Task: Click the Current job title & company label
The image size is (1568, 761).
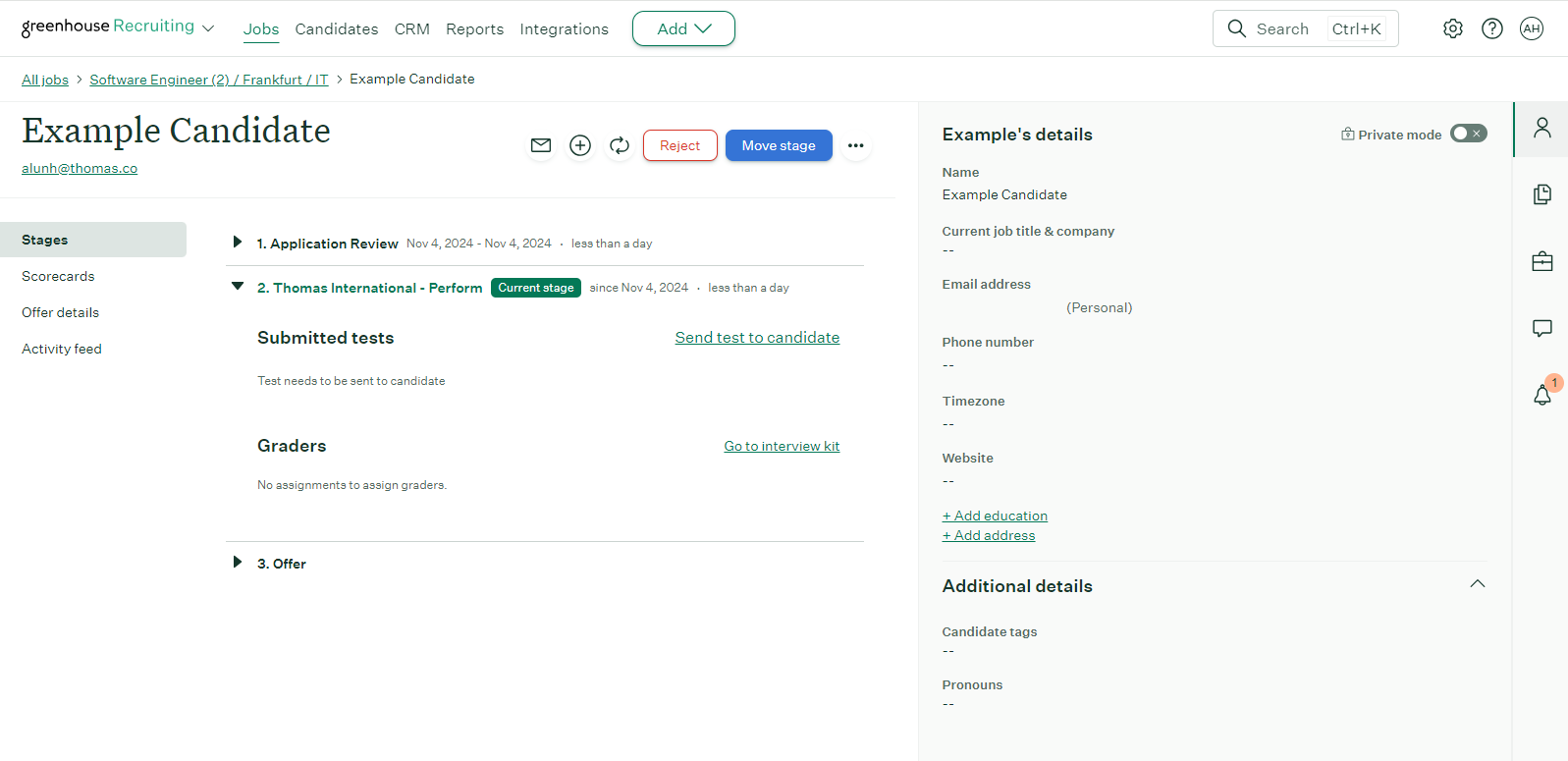Action: 1028,231
